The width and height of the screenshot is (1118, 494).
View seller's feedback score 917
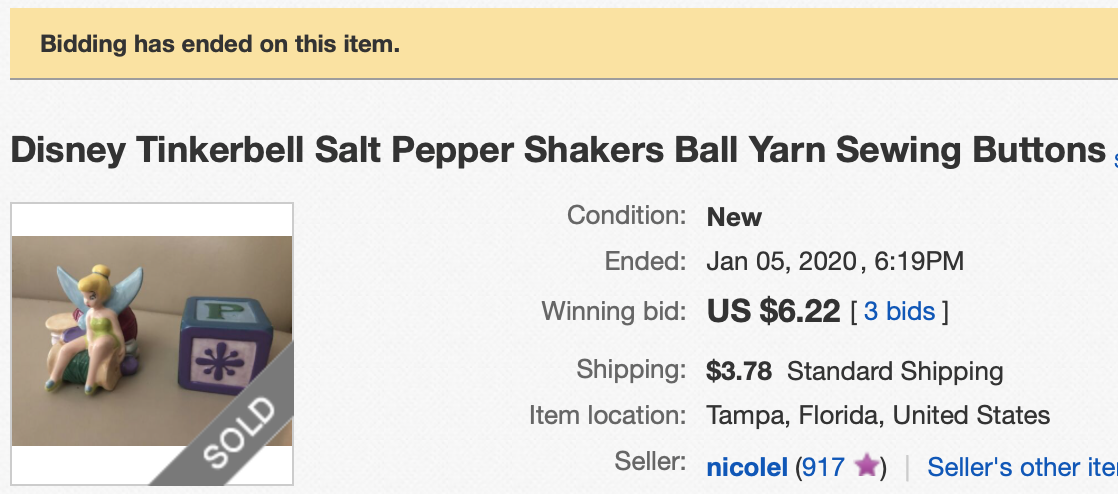tap(823, 467)
